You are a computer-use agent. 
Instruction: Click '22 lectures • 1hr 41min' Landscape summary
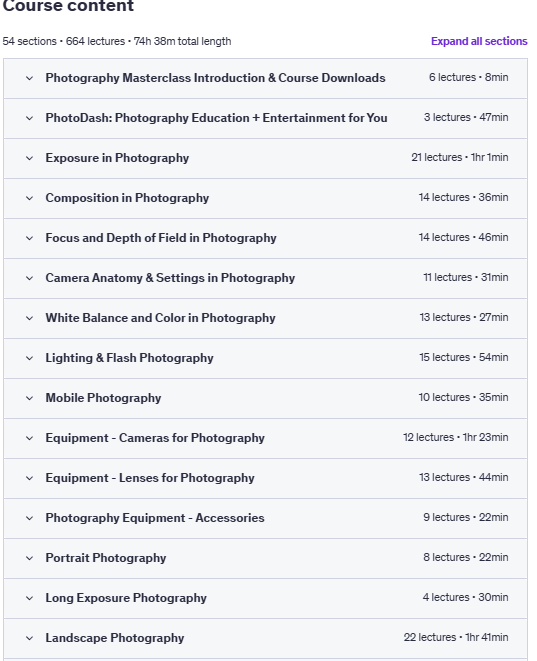[456, 637]
